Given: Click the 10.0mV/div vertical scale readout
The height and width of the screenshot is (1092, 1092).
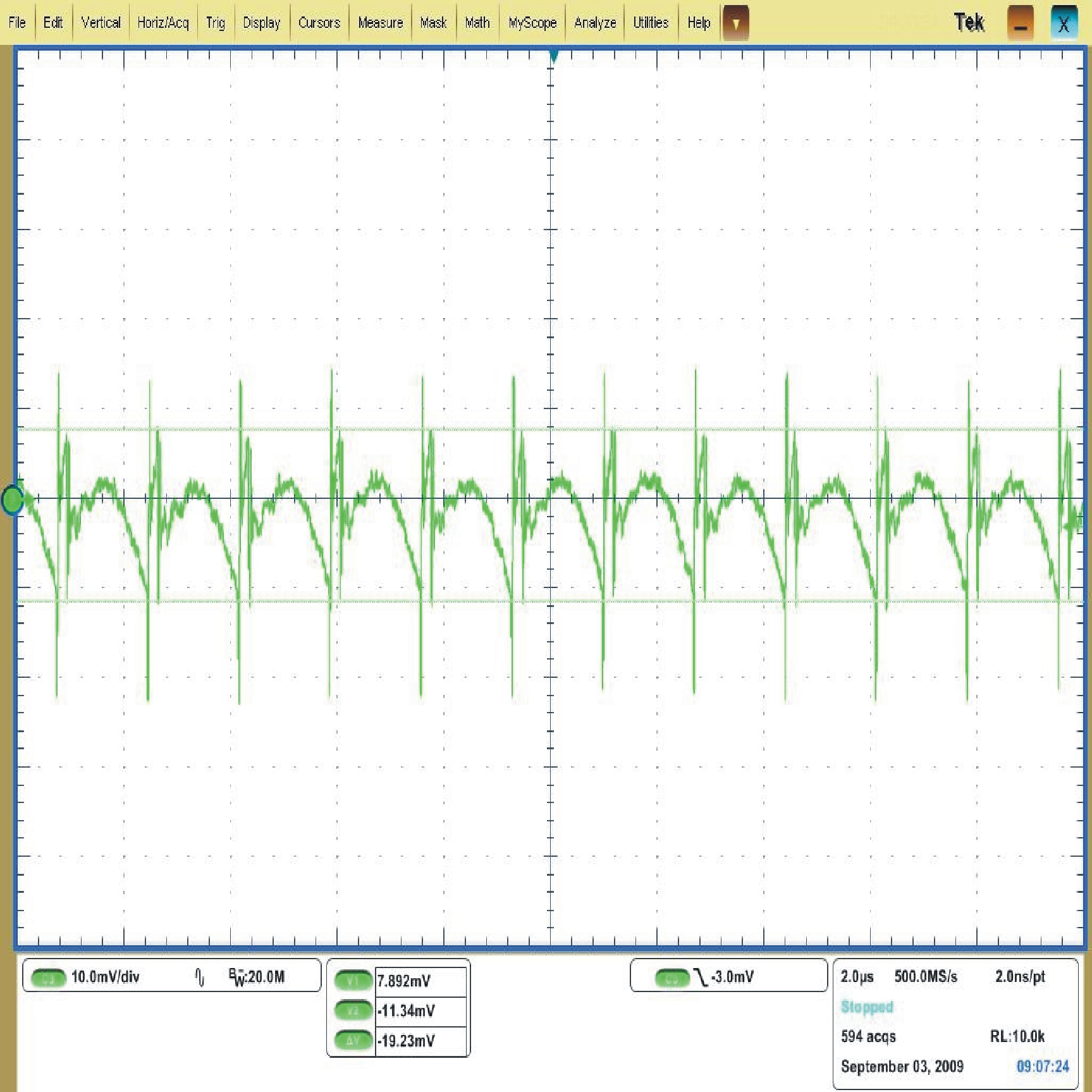Looking at the screenshot, I should tap(105, 977).
